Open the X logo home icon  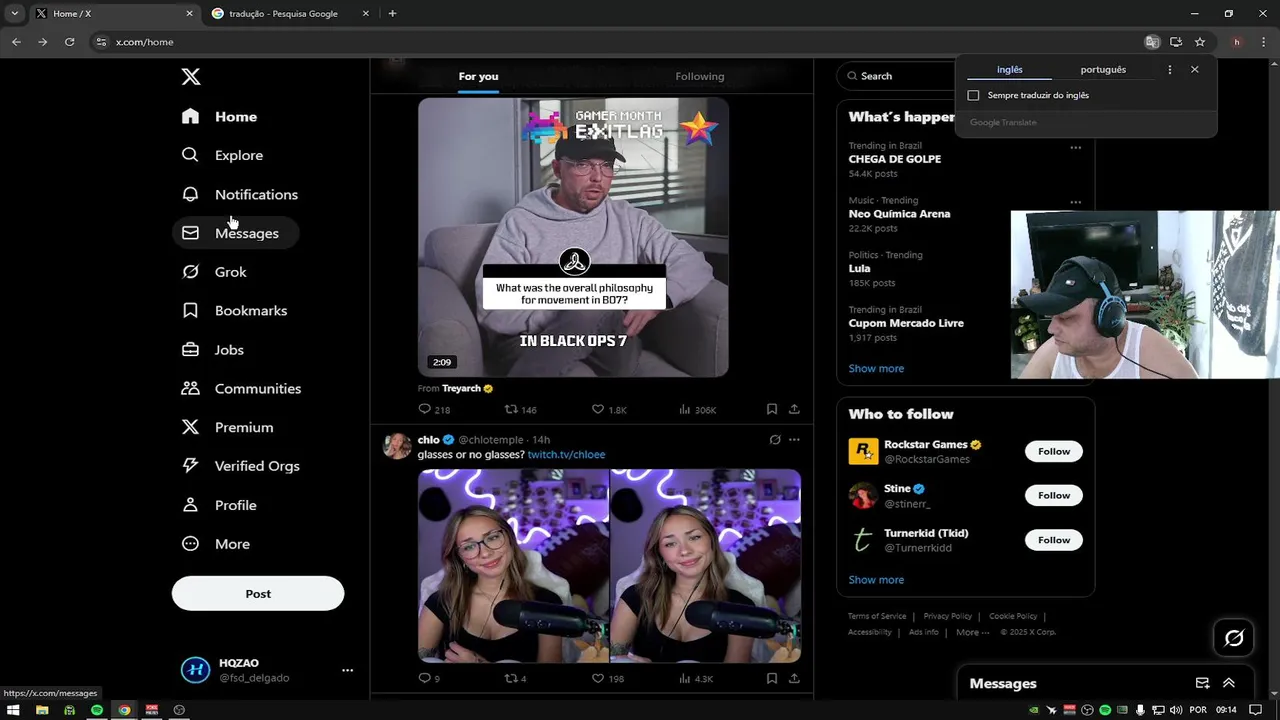pyautogui.click(x=191, y=77)
